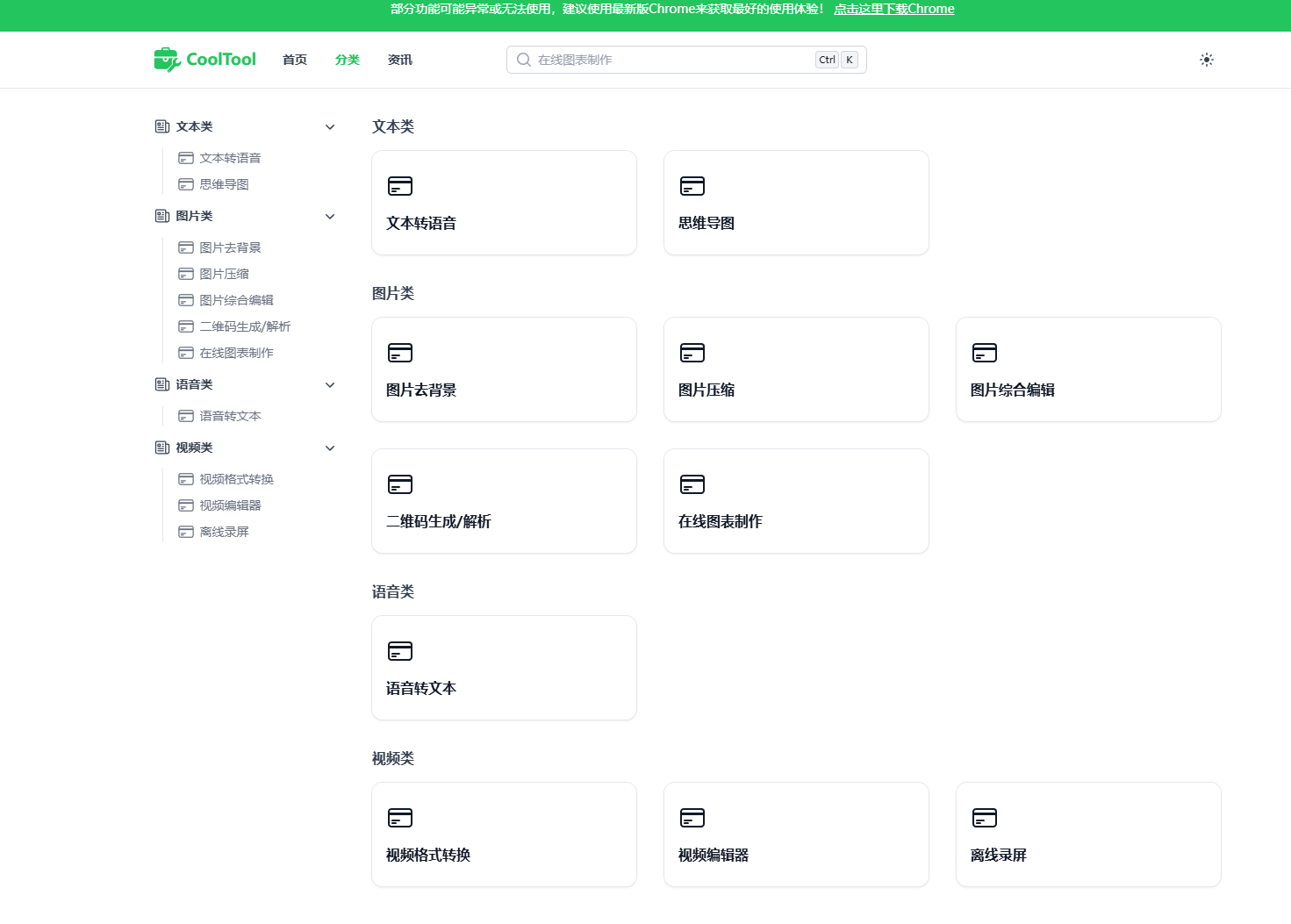Click the 语音转文本 card icon
Viewport: 1291px width, 924px height.
point(400,651)
